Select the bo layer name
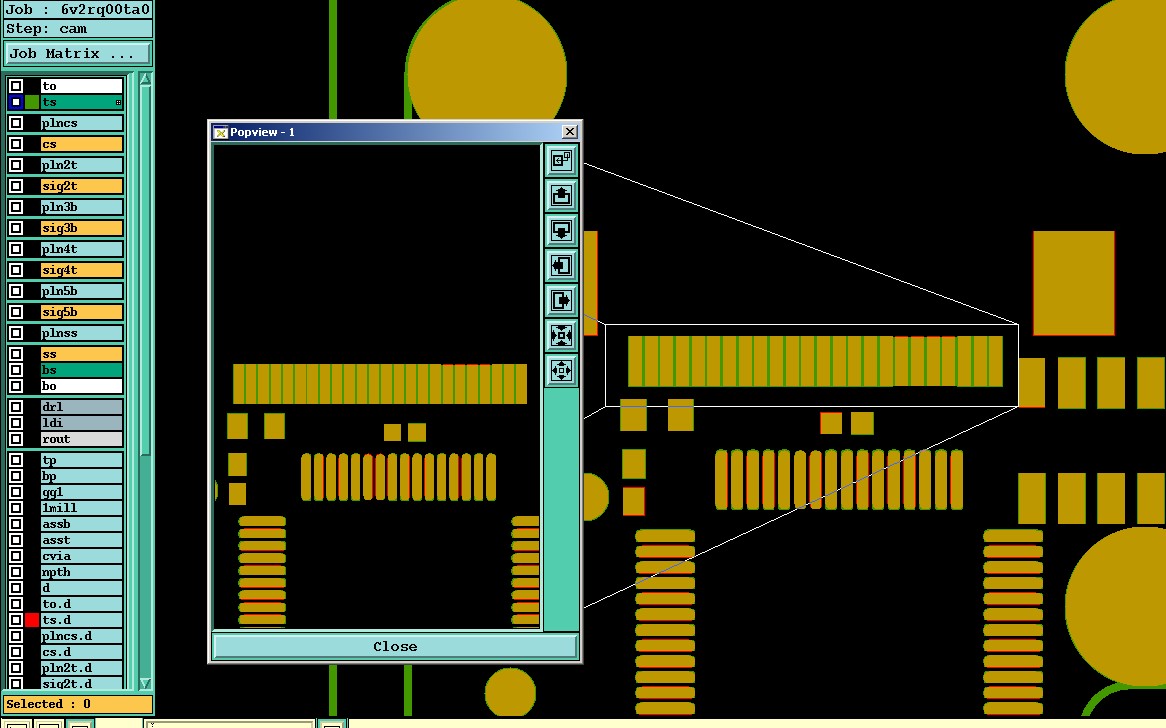The image size is (1166, 728). [x=81, y=386]
